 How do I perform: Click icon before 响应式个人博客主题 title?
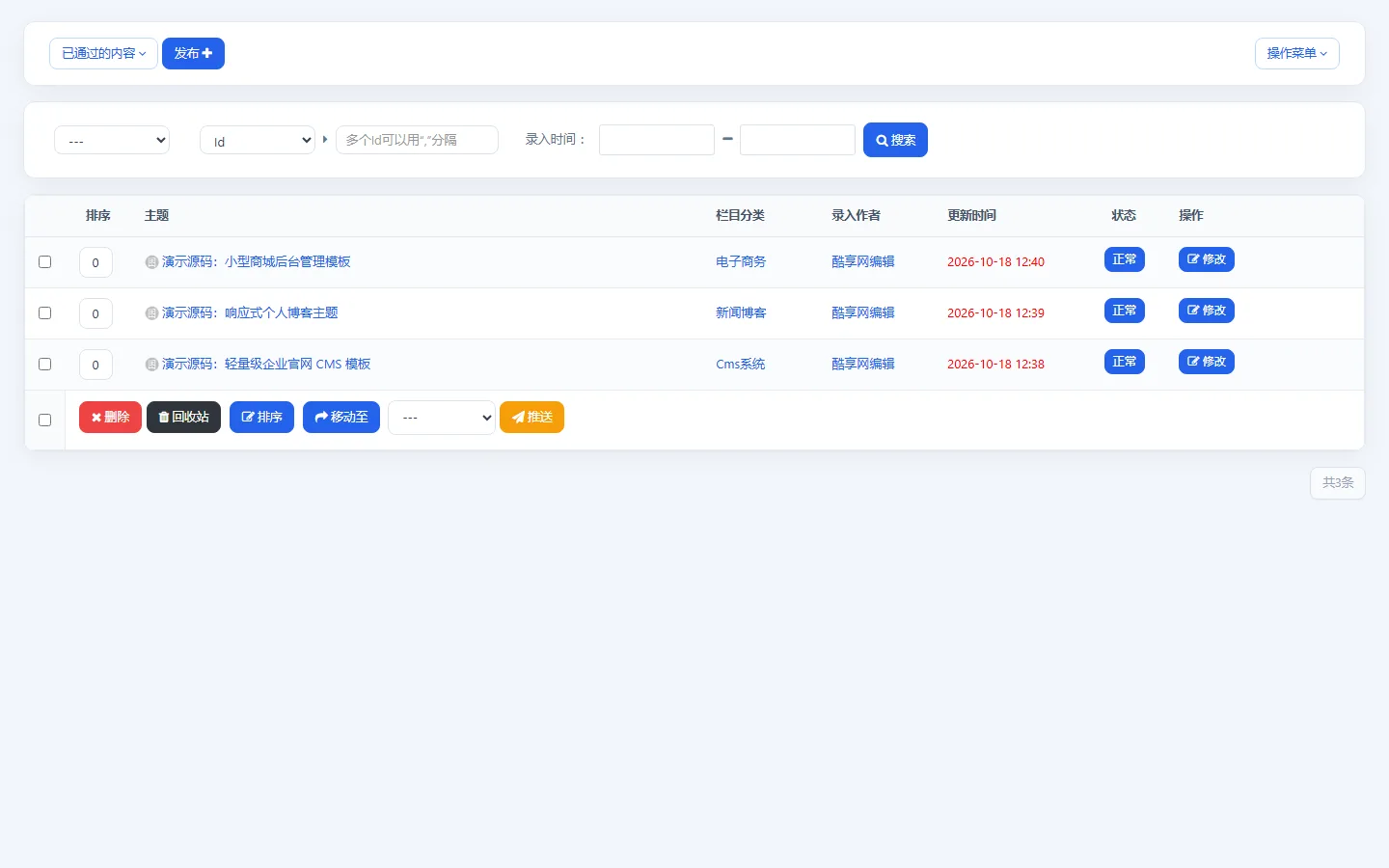point(151,313)
